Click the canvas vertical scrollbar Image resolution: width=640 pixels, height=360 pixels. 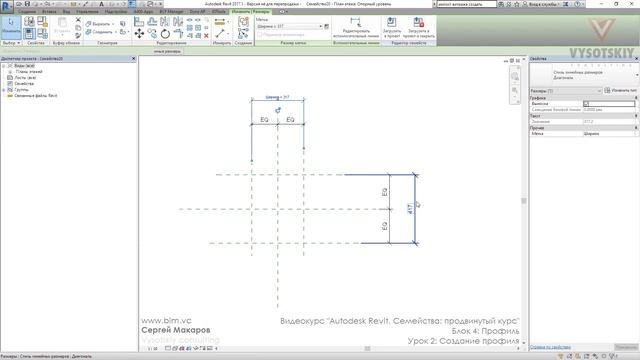click(524, 201)
